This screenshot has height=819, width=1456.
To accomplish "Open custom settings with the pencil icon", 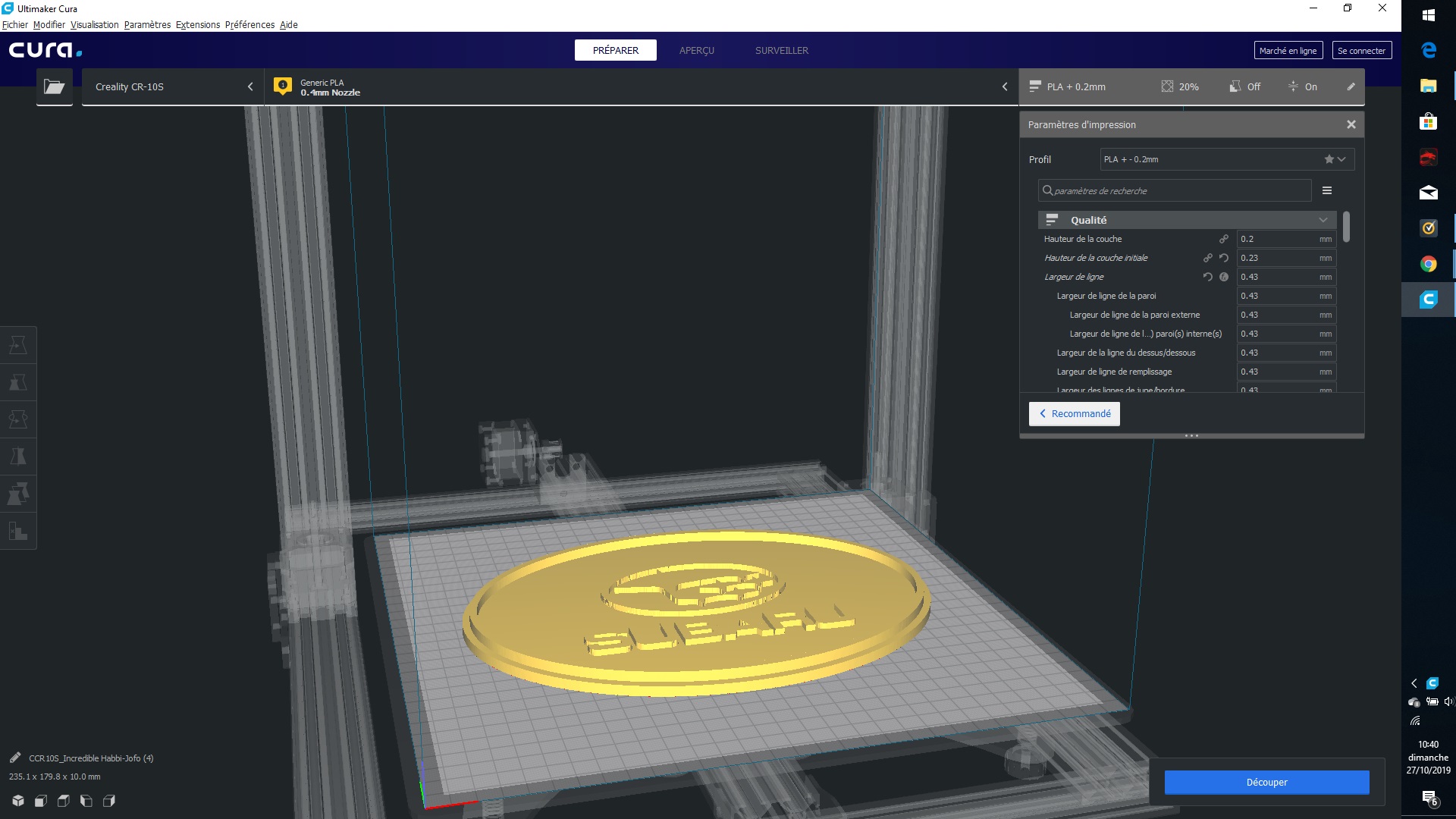I will [x=1351, y=86].
